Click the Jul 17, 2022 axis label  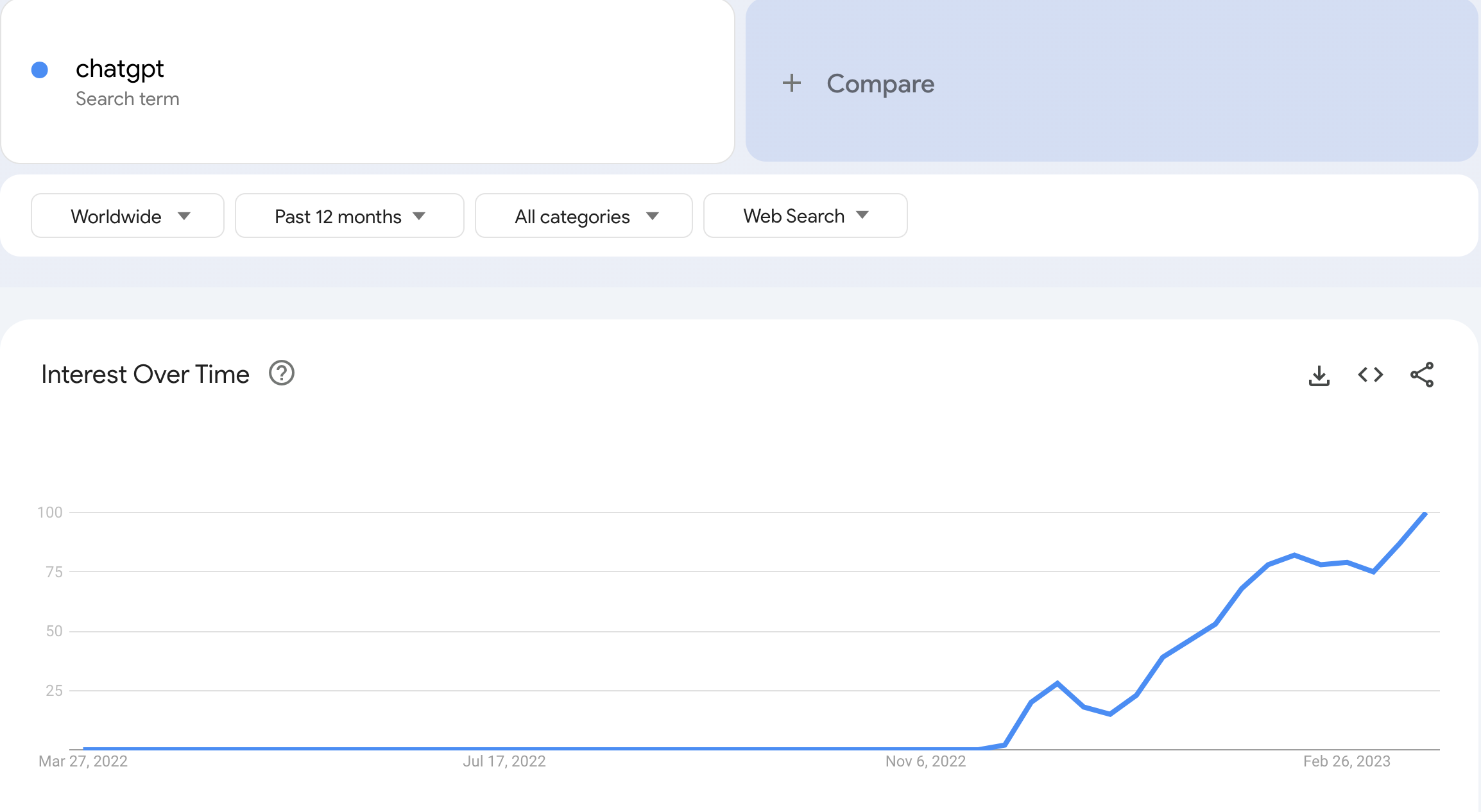[504, 761]
